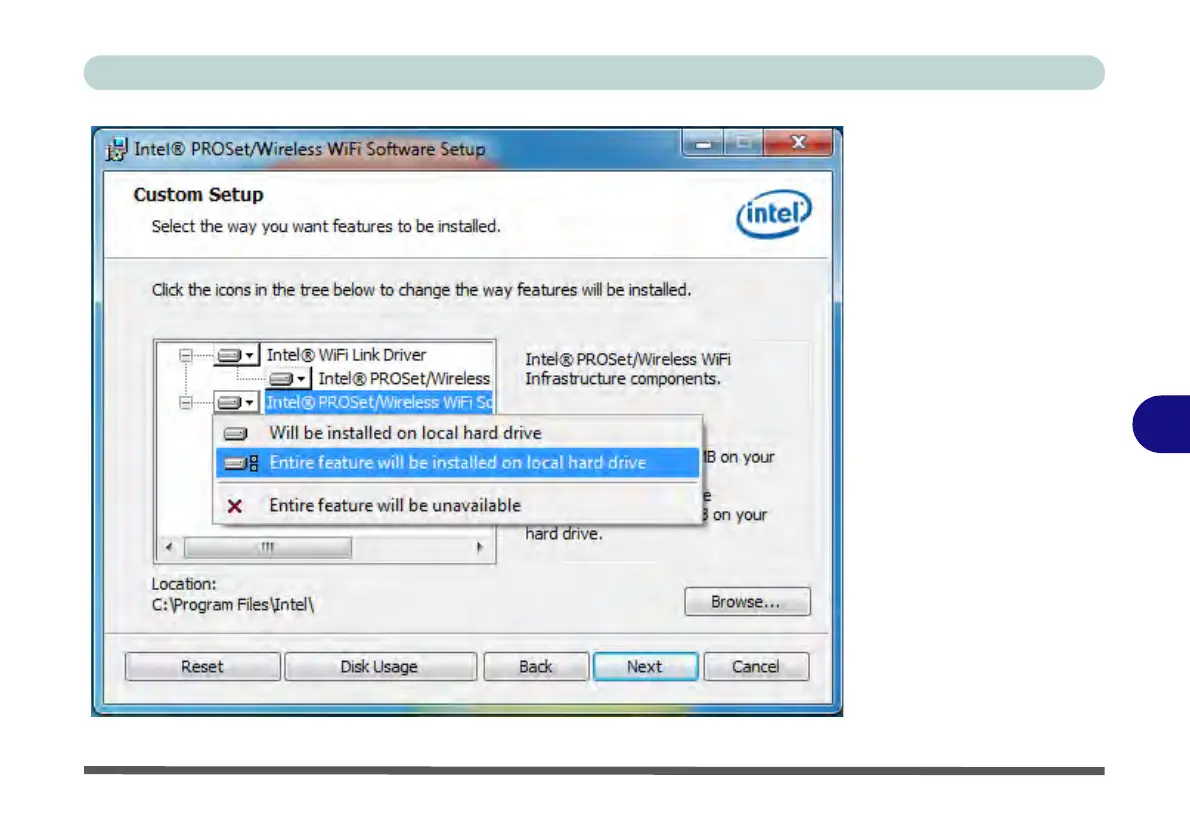Click the right arrow of the tree scrollbar
This screenshot has height=838, width=1190.
coord(480,547)
